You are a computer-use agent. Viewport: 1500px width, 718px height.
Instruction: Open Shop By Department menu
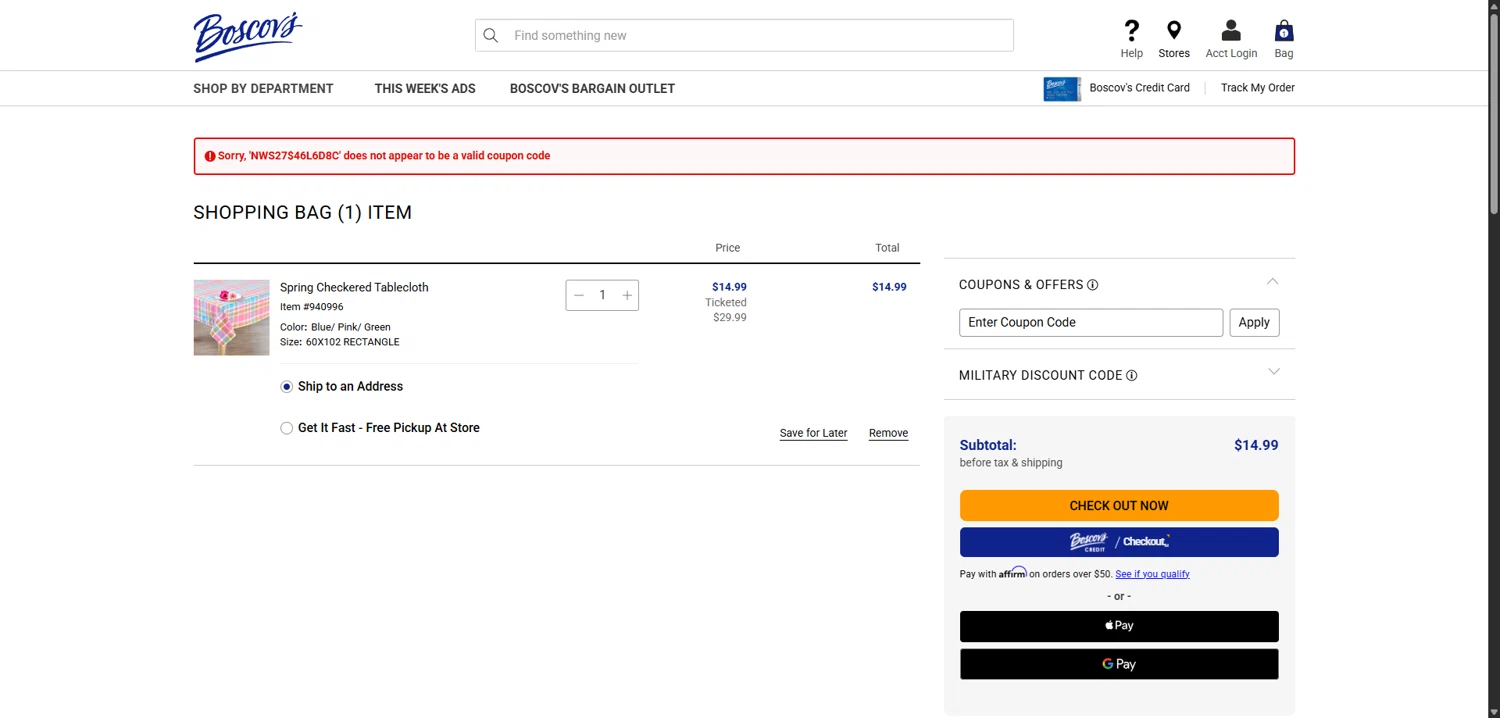click(x=263, y=89)
